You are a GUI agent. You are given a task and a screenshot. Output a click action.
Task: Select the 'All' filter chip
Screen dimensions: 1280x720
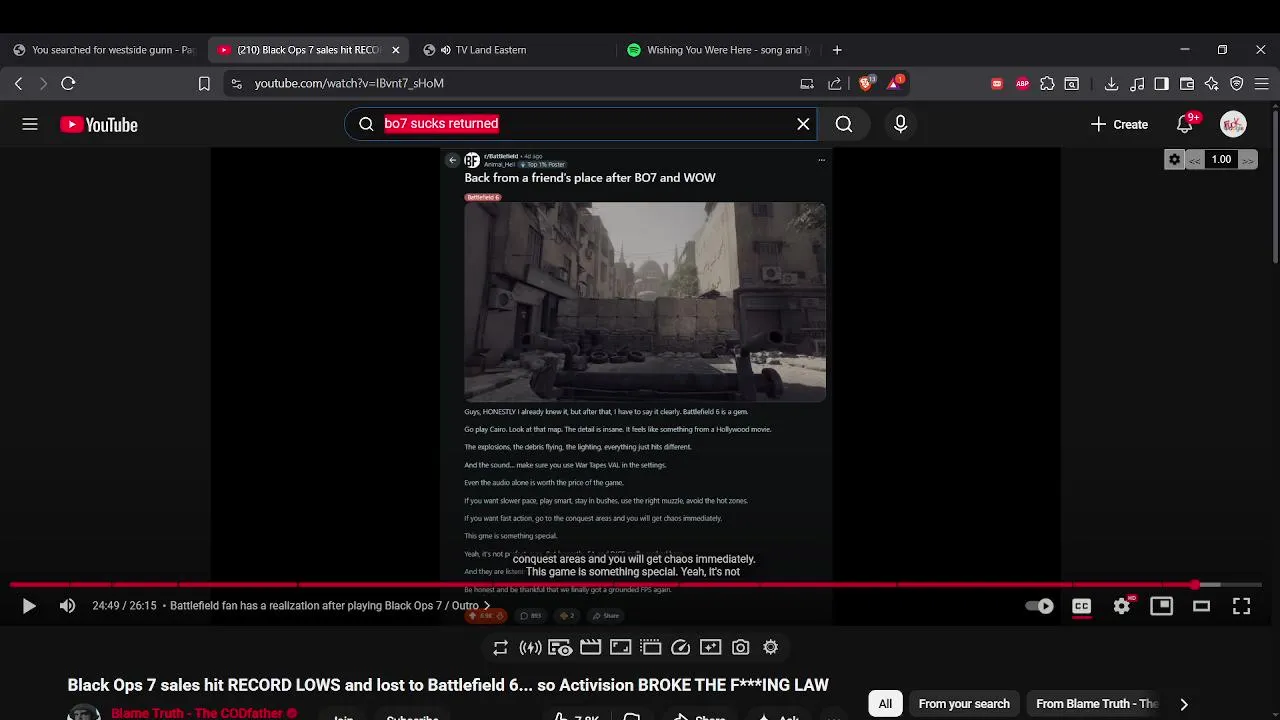coord(885,704)
